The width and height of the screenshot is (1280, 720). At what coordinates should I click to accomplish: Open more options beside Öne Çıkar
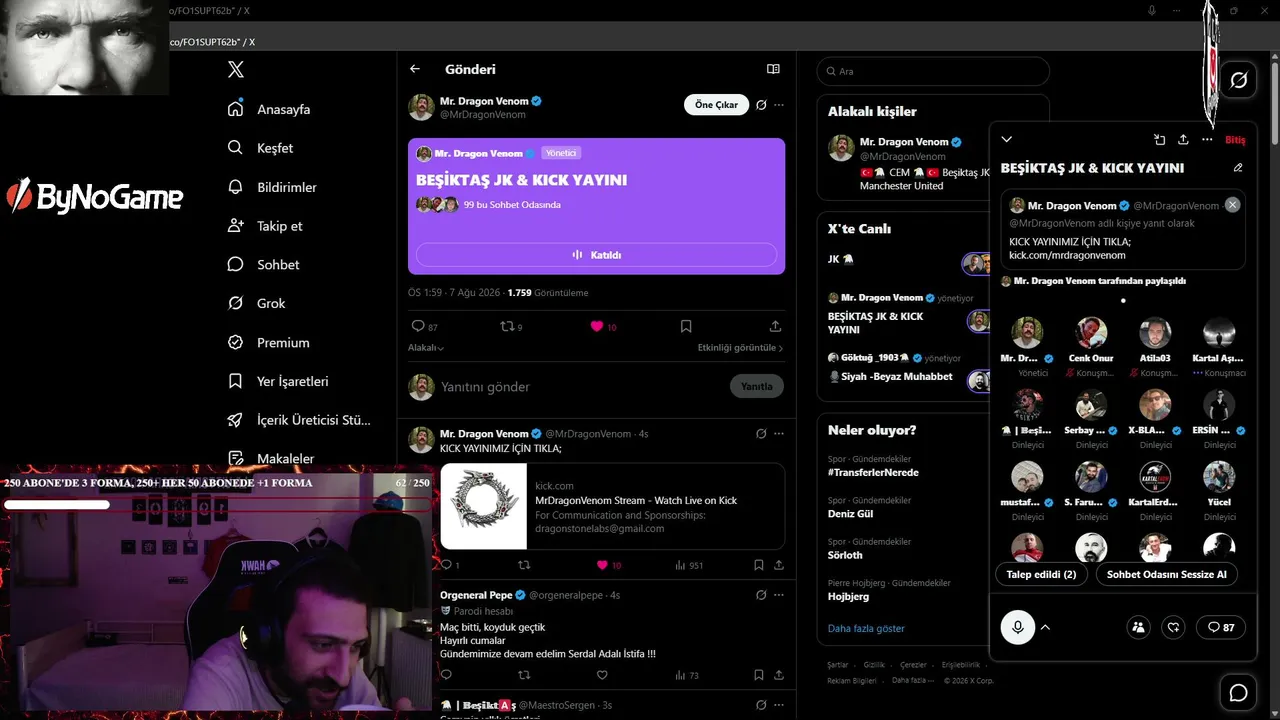(x=779, y=105)
